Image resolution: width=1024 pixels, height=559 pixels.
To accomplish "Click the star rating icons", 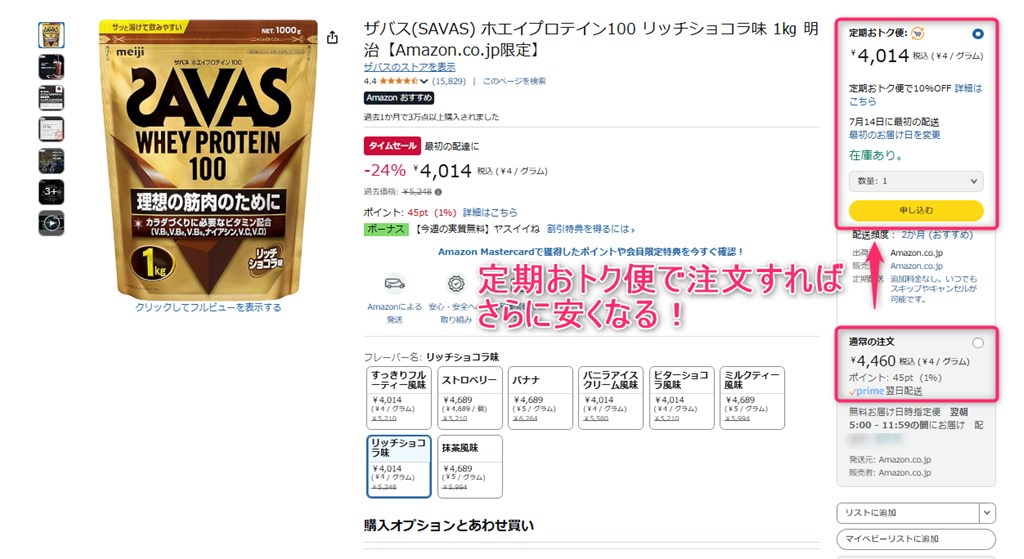I will pyautogui.click(x=398, y=81).
